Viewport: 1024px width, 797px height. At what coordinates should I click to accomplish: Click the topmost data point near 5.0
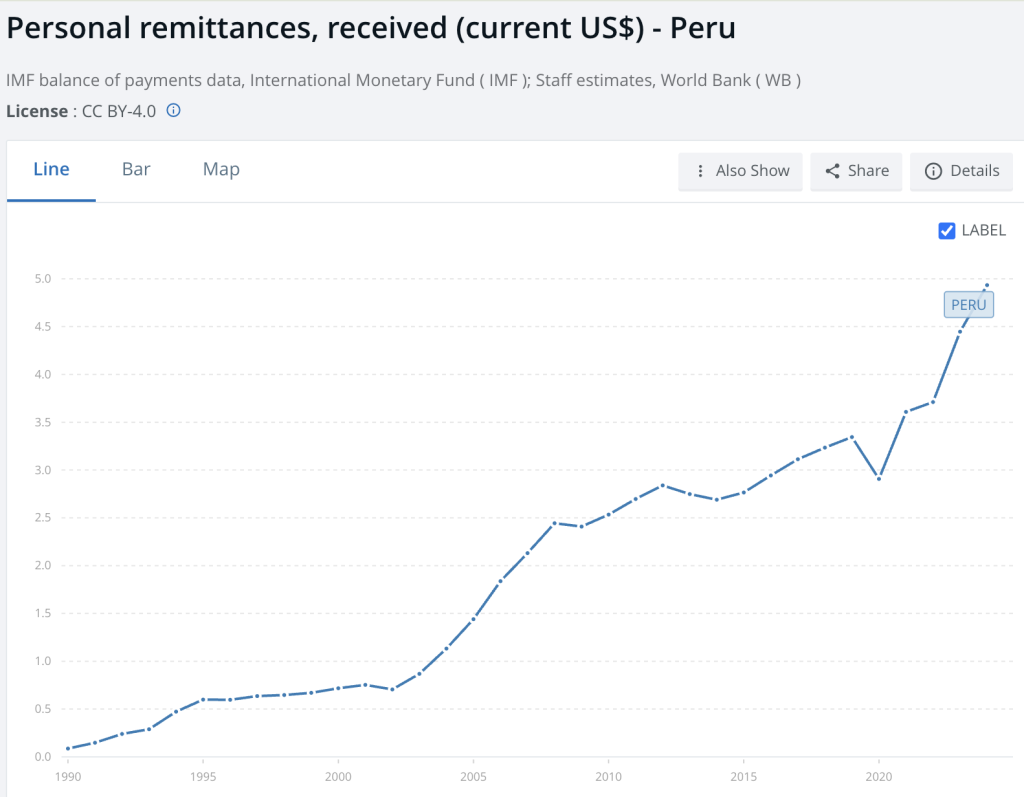click(x=986, y=284)
